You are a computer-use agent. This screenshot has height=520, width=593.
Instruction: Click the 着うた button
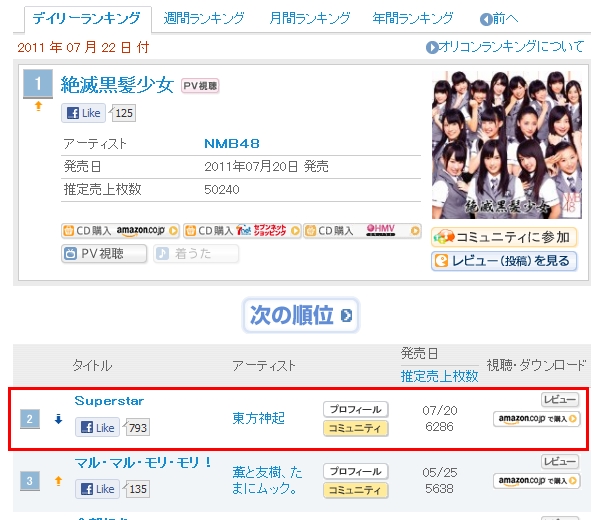pos(196,253)
